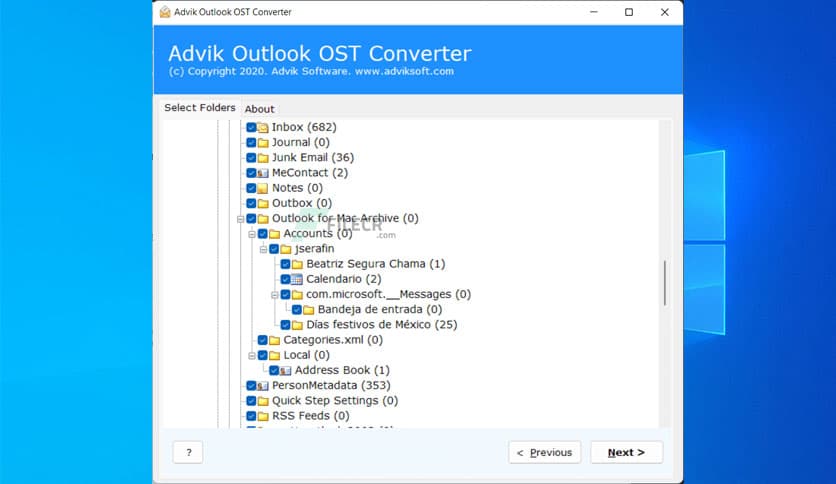Collapse the jserafin tree node
This screenshot has height=484, width=836.
(263, 249)
